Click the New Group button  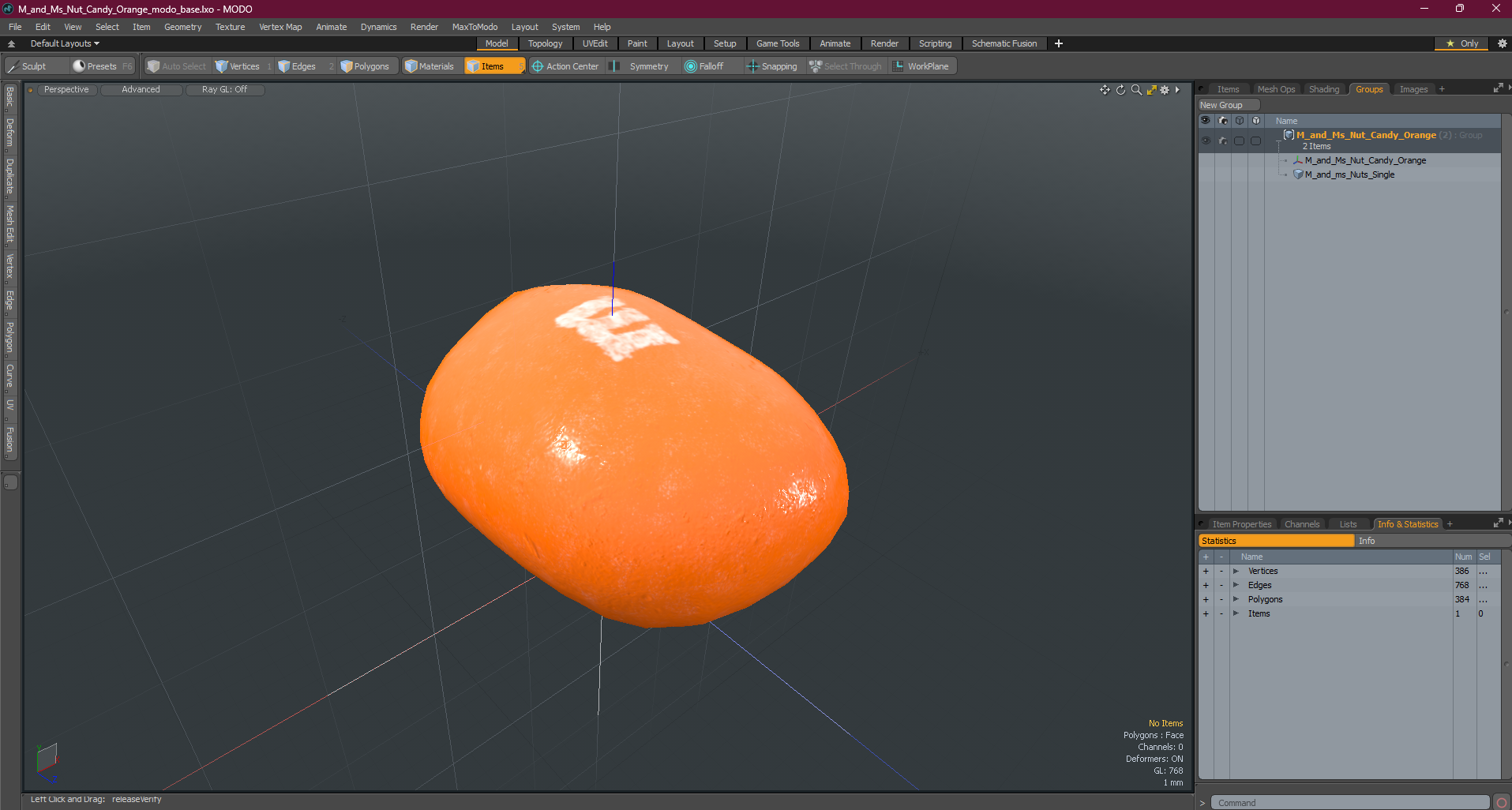(1229, 105)
